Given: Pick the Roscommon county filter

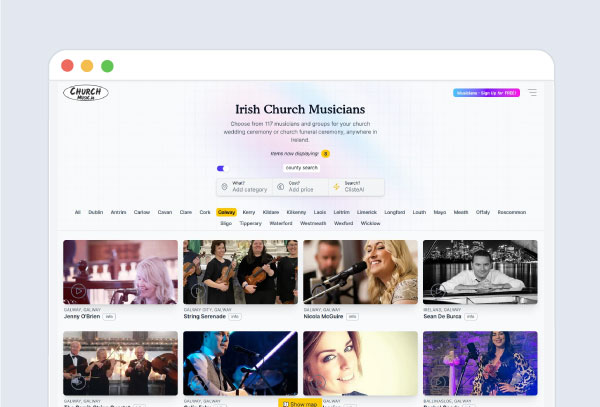Looking at the screenshot, I should pyautogui.click(x=512, y=212).
